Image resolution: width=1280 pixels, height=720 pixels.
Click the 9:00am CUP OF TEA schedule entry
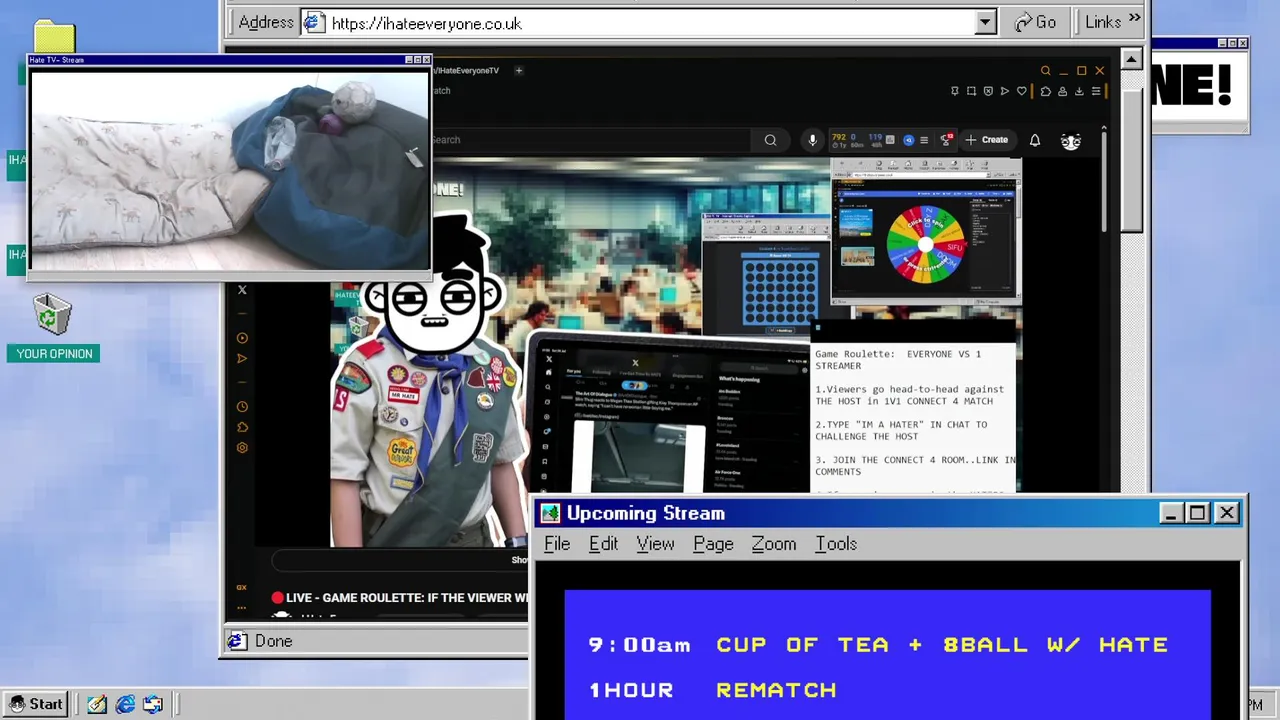(x=878, y=645)
